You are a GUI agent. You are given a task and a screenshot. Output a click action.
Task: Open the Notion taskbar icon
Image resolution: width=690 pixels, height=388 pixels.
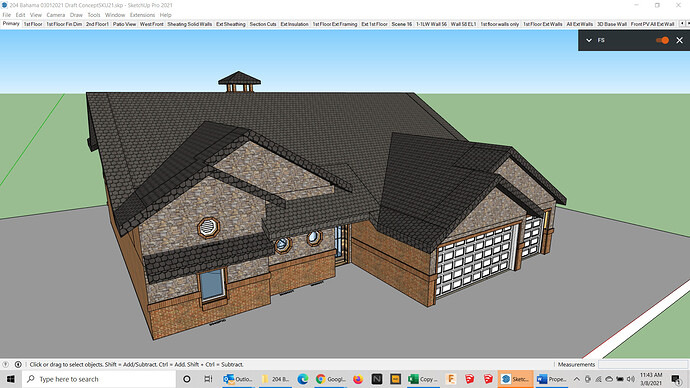[377, 379]
